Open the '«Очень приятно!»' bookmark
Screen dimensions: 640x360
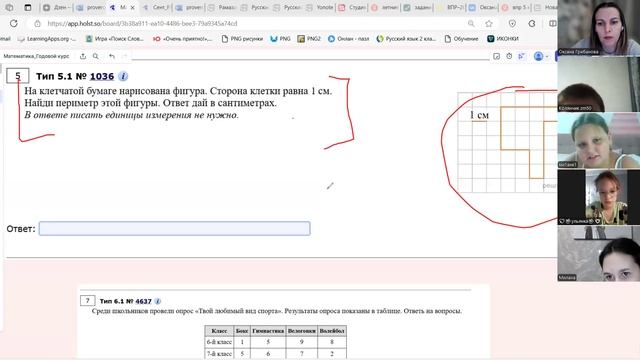pos(182,39)
